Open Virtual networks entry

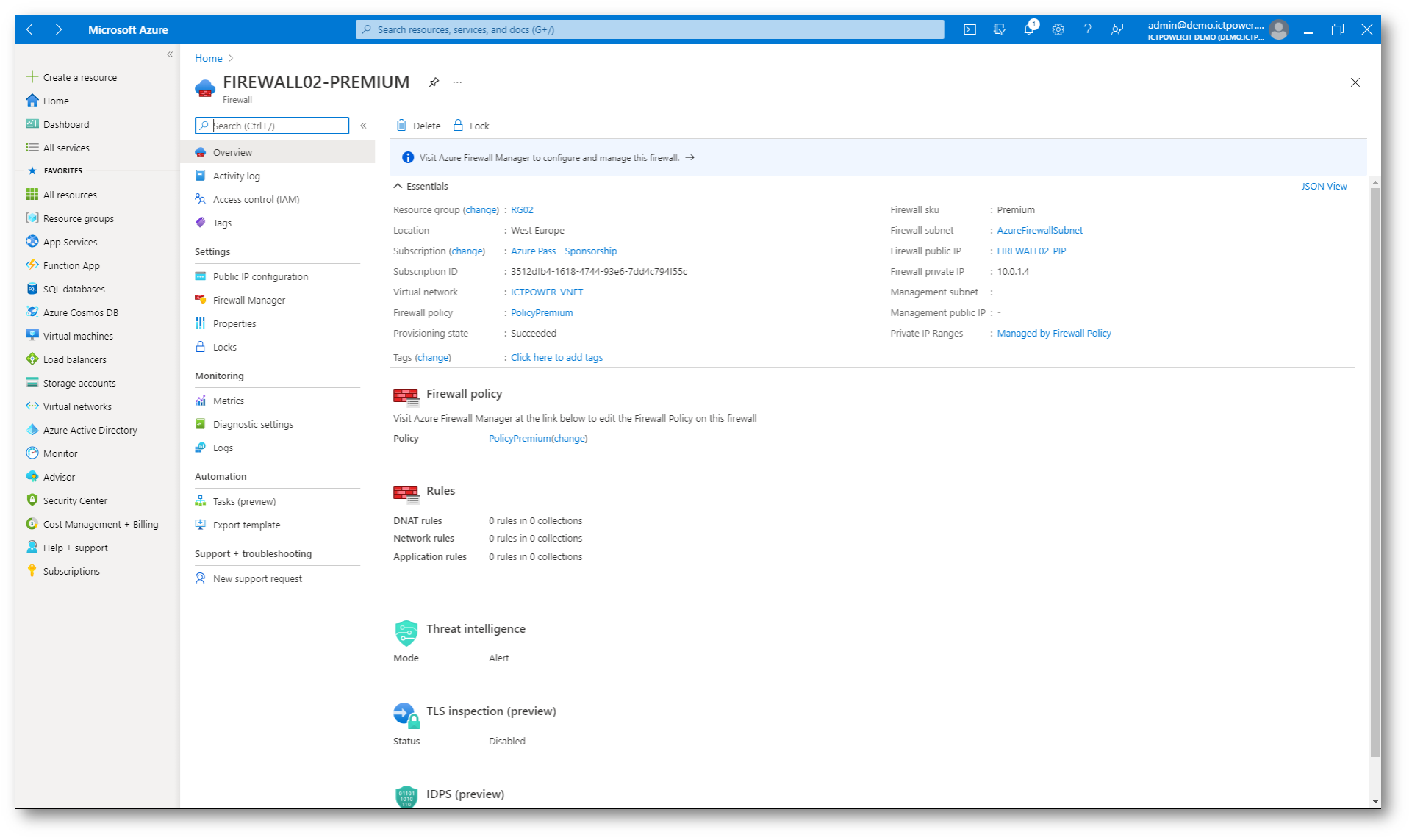tap(69, 406)
